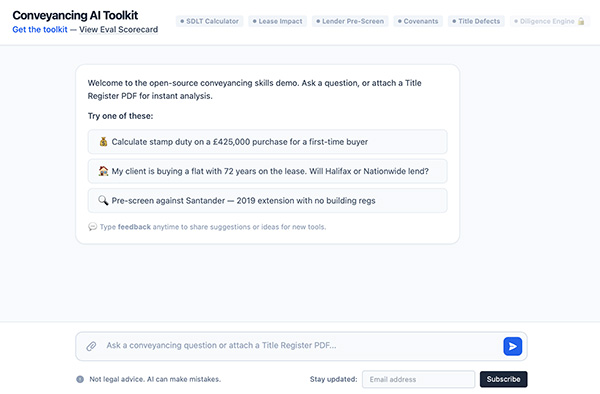Open View Eval Scorecard link
This screenshot has width=600, height=394.
pyautogui.click(x=119, y=29)
